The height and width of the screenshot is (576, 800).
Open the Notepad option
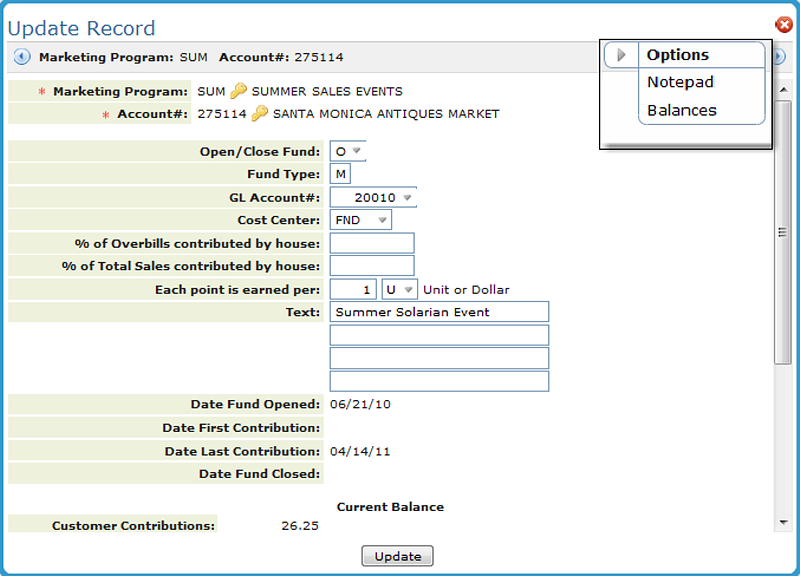[680, 82]
